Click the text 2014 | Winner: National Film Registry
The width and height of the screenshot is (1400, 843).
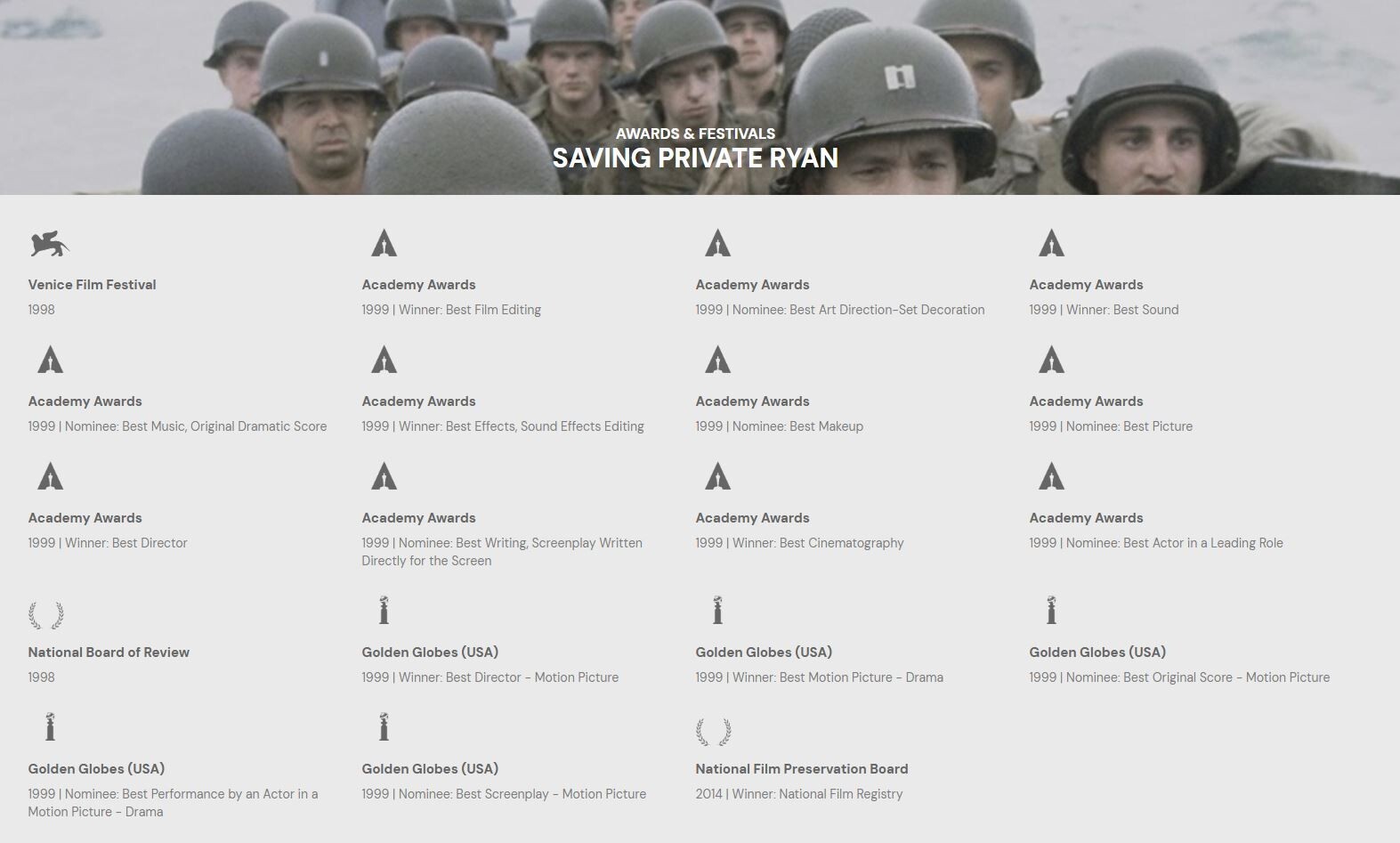click(x=799, y=794)
